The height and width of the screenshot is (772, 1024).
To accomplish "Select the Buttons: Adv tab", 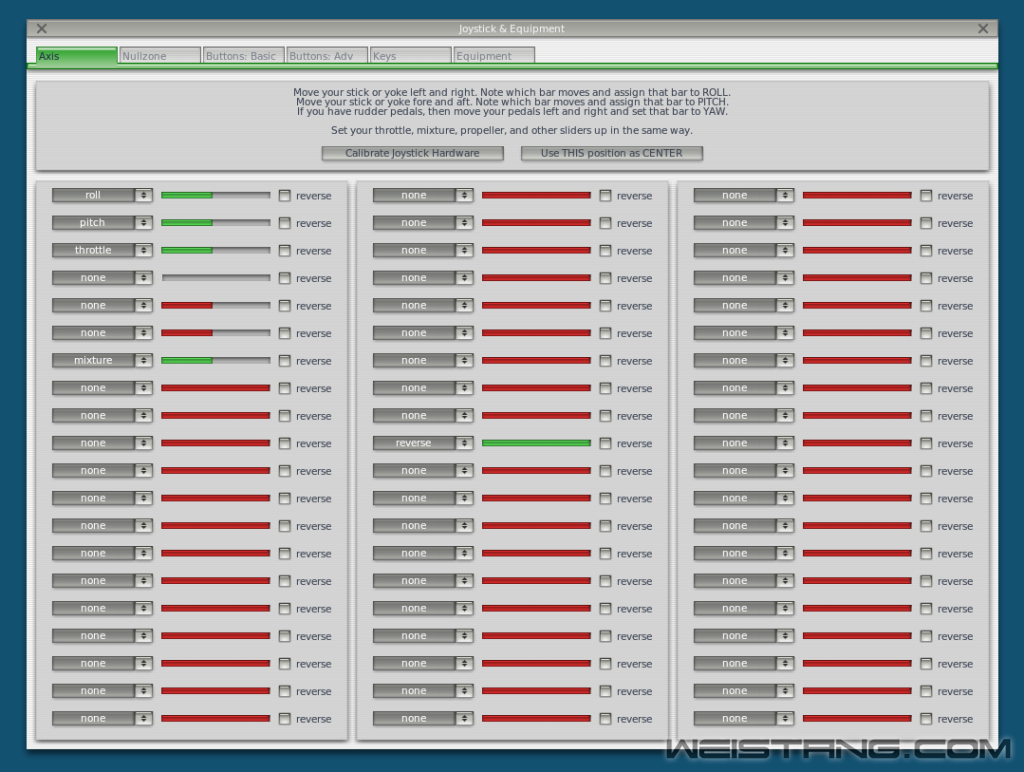I will pos(327,56).
